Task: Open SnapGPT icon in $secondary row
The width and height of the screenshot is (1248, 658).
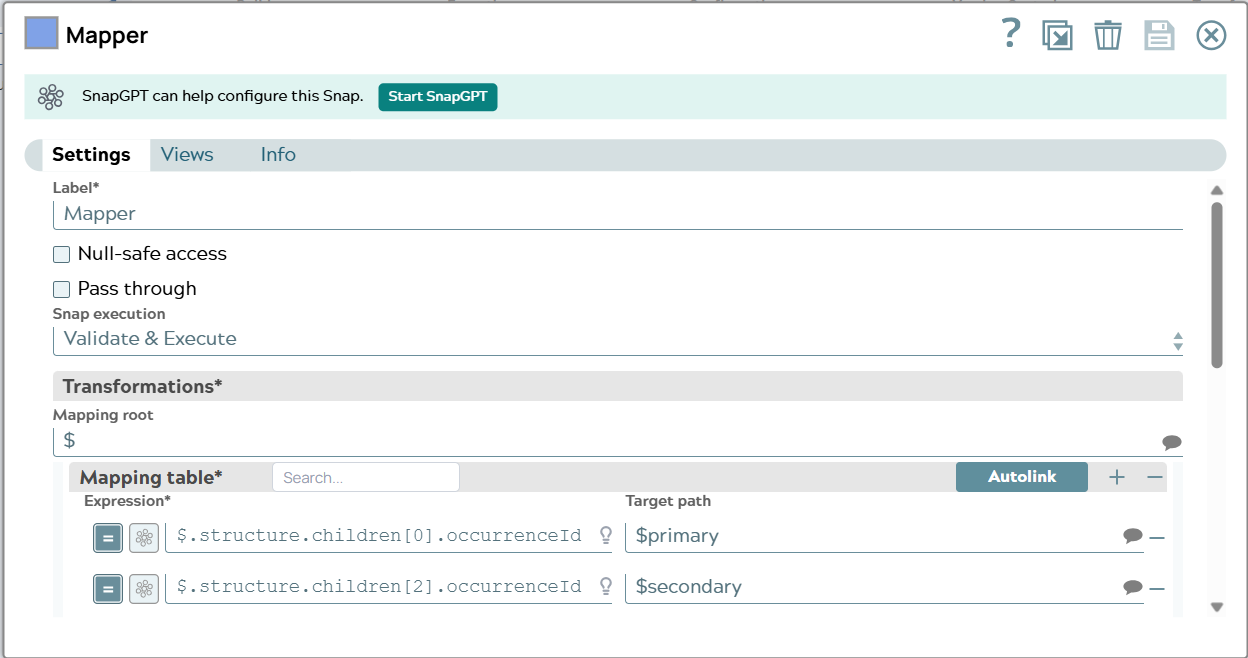Action: 144,588
